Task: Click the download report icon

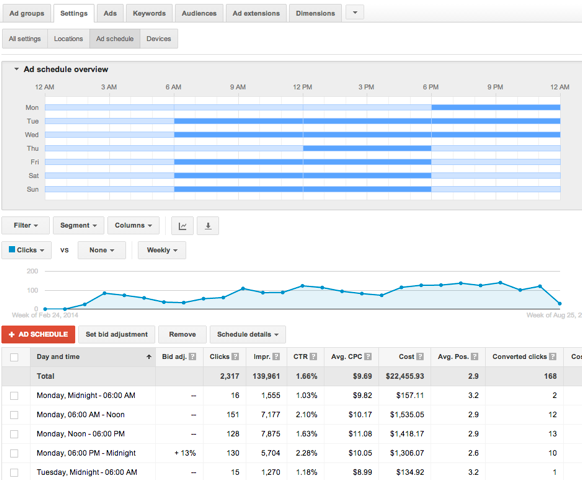Action: click(208, 226)
